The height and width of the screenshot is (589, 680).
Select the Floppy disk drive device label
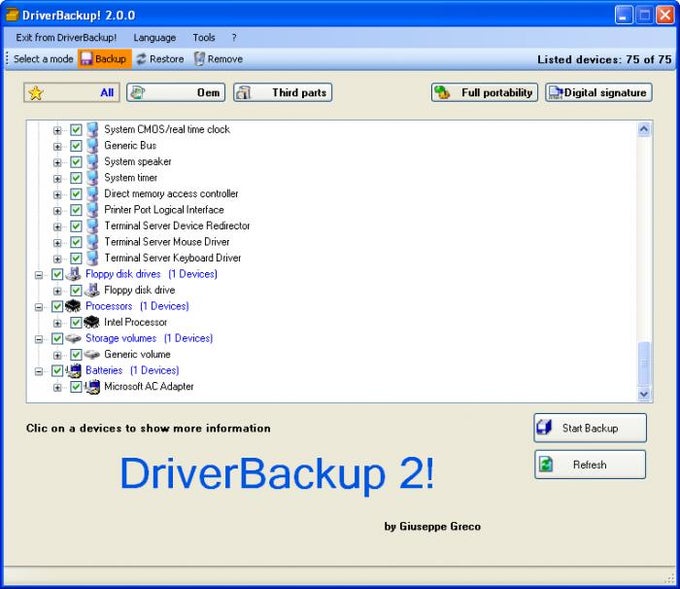tap(140, 290)
